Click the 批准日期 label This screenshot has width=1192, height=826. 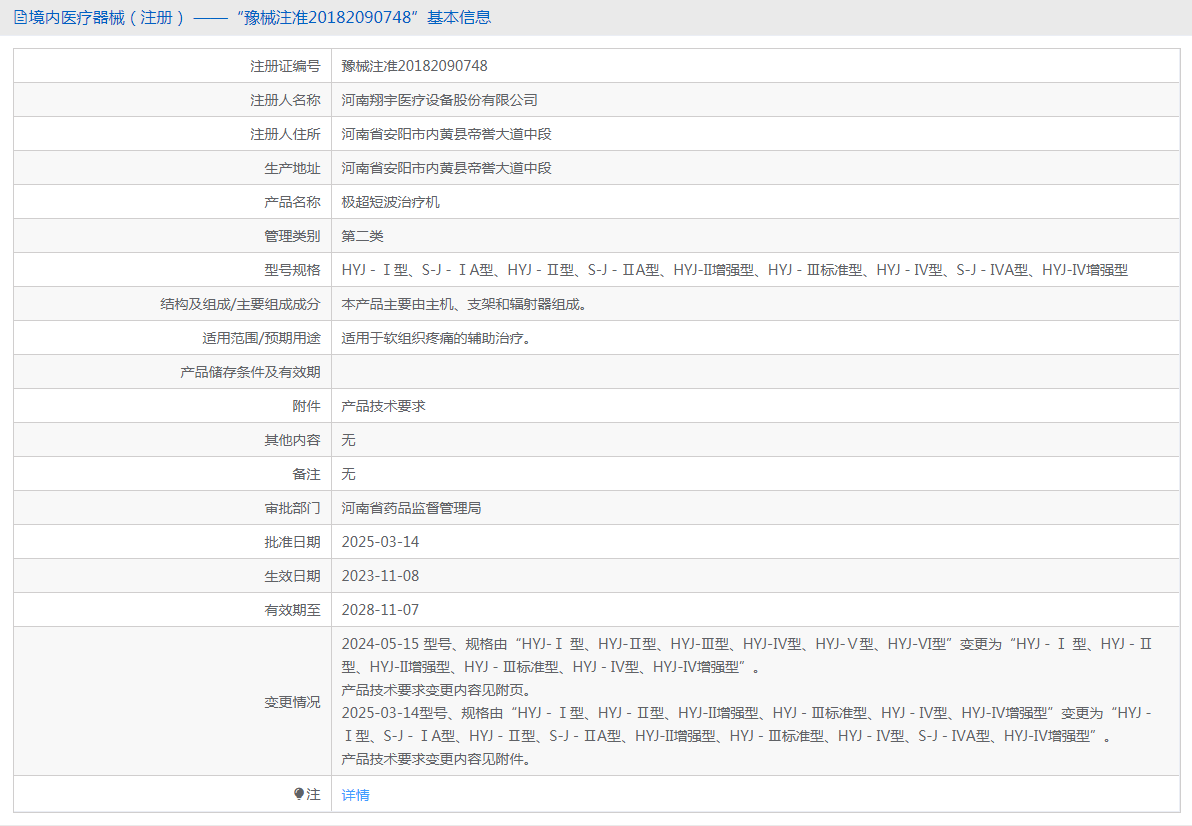click(x=292, y=543)
